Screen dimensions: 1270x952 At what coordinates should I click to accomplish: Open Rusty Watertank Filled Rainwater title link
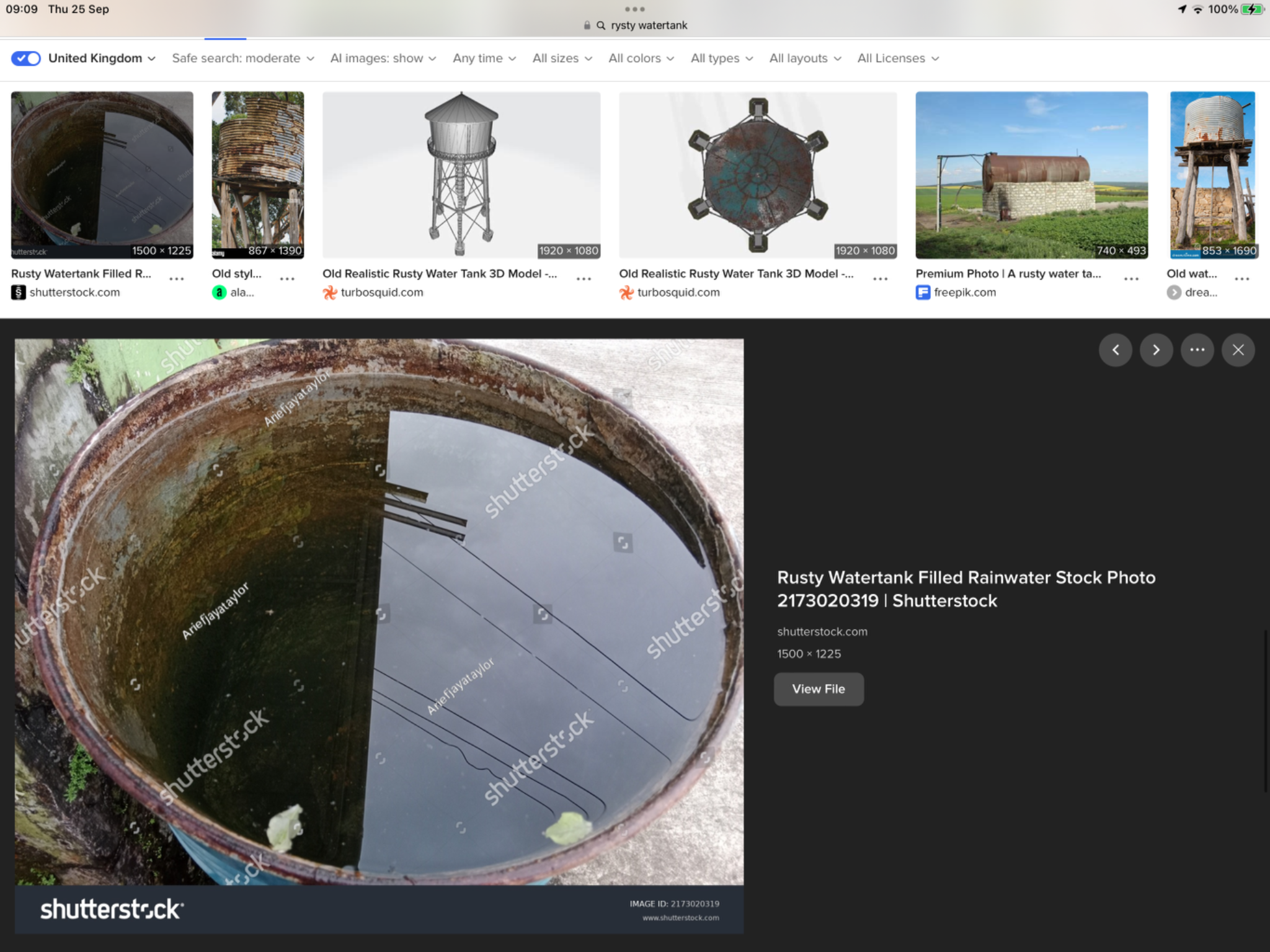tap(966, 589)
